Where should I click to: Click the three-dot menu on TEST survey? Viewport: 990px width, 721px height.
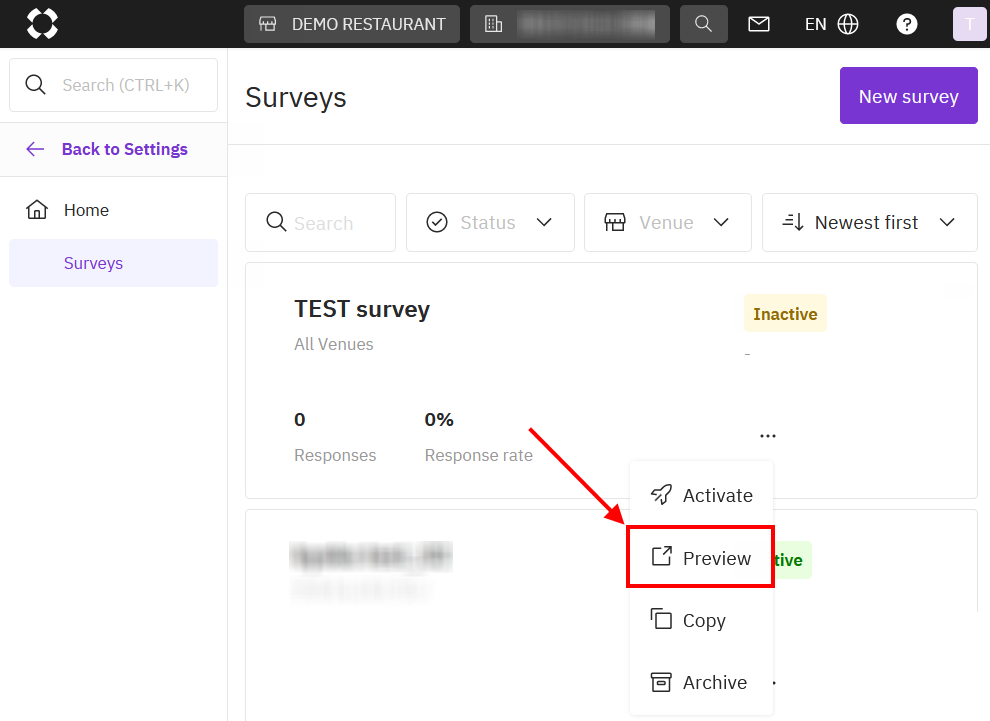click(x=767, y=436)
